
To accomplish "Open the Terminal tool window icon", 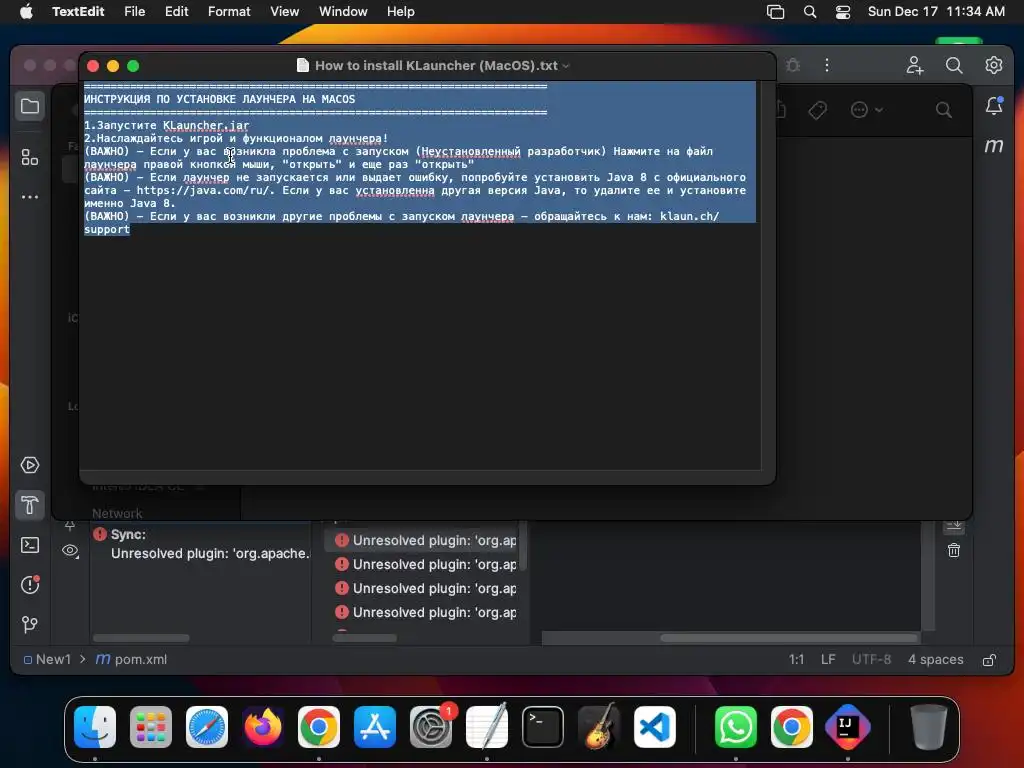I will (x=30, y=545).
